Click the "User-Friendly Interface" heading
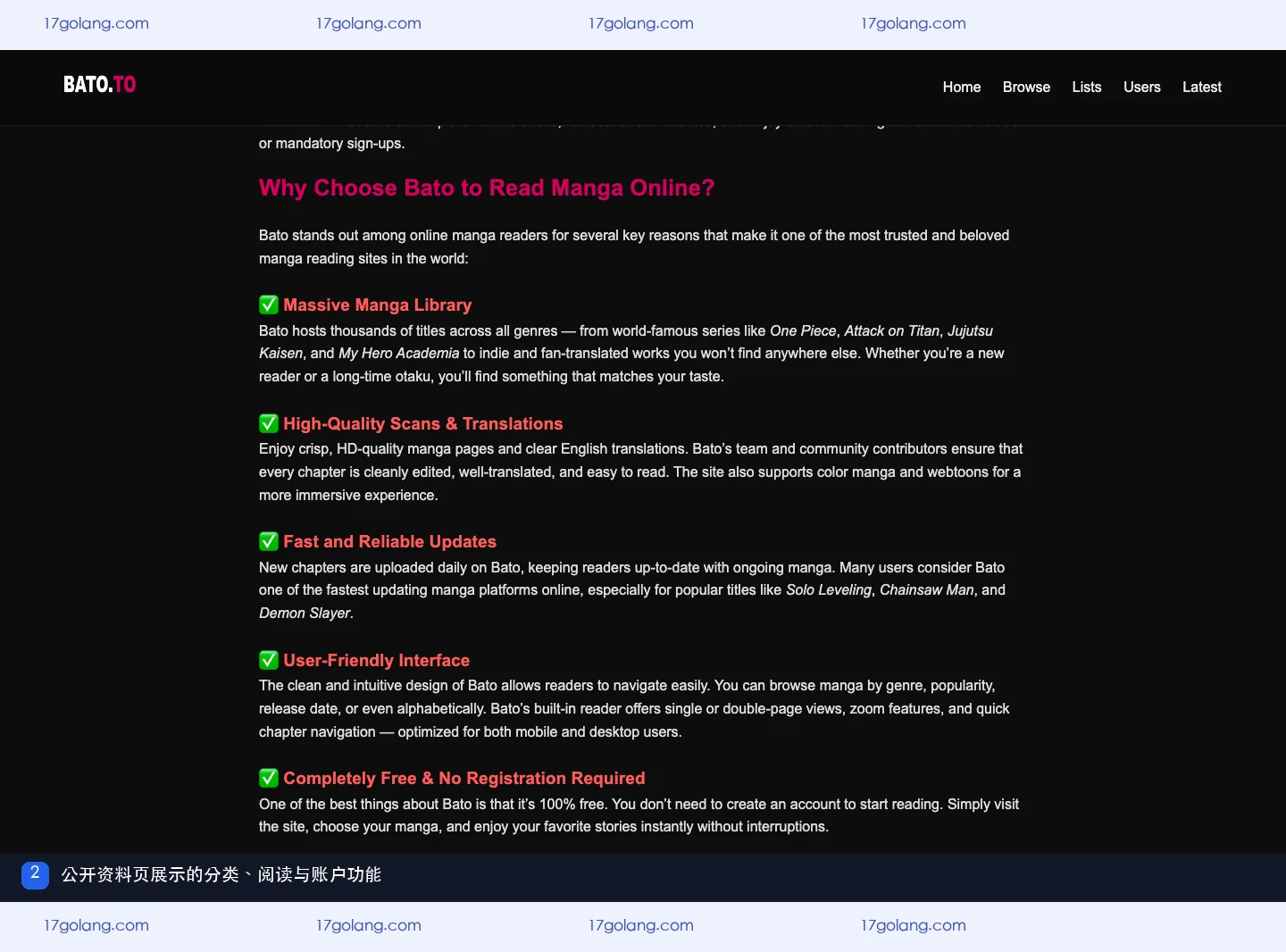 [x=376, y=660]
